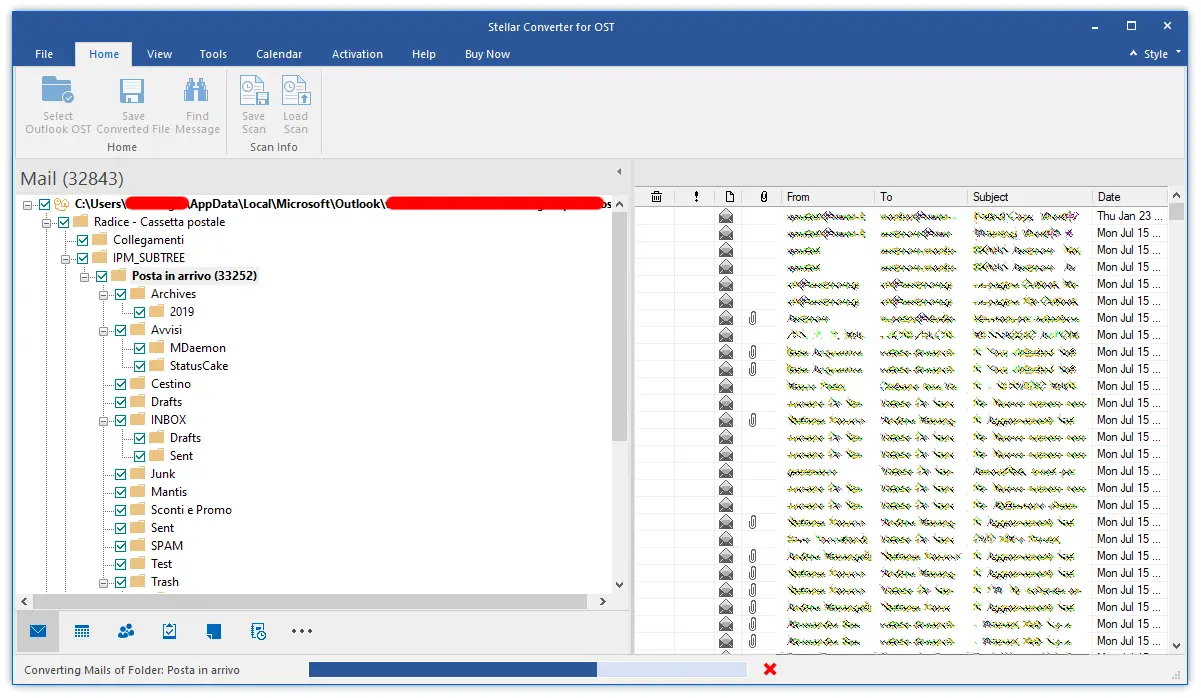Open the Activation ribbon tab
This screenshot has height=698, width=1201.
pos(358,54)
